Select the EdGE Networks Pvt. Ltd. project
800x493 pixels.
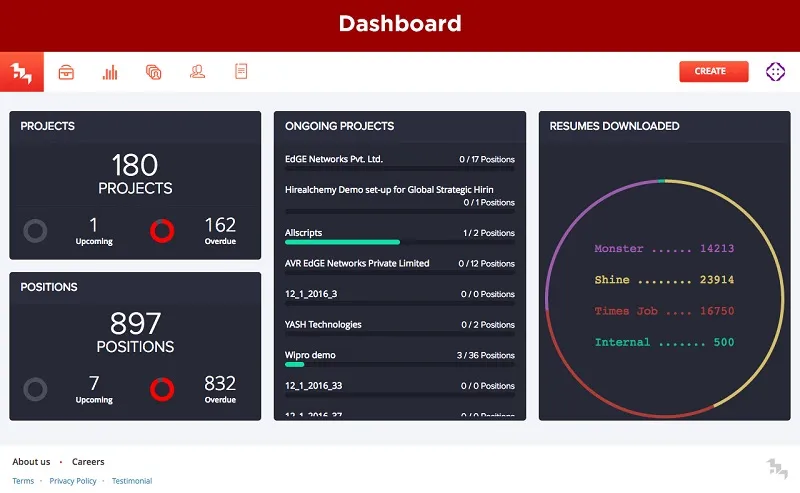pos(334,159)
